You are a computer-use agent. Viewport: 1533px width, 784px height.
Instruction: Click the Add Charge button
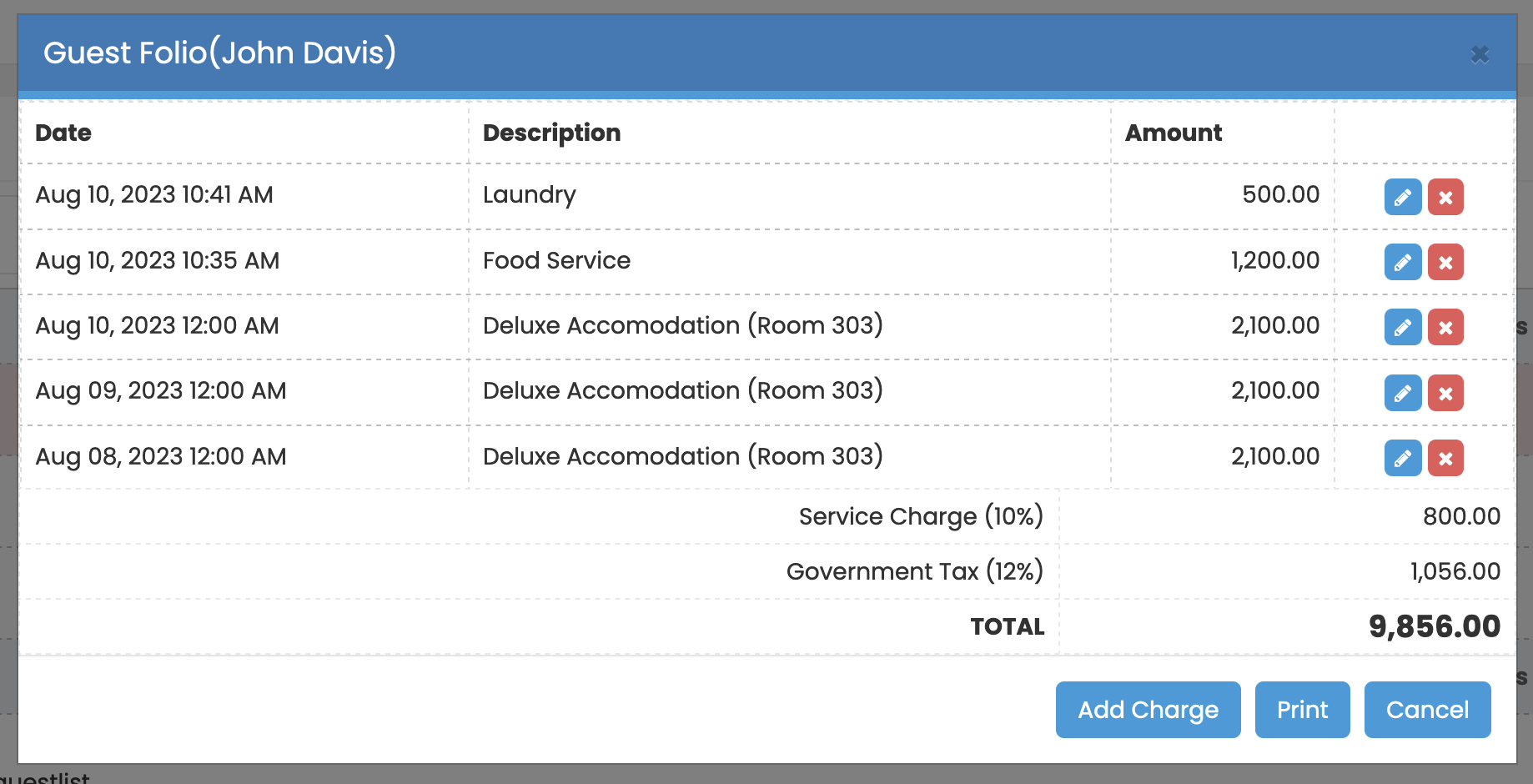pyautogui.click(x=1148, y=710)
